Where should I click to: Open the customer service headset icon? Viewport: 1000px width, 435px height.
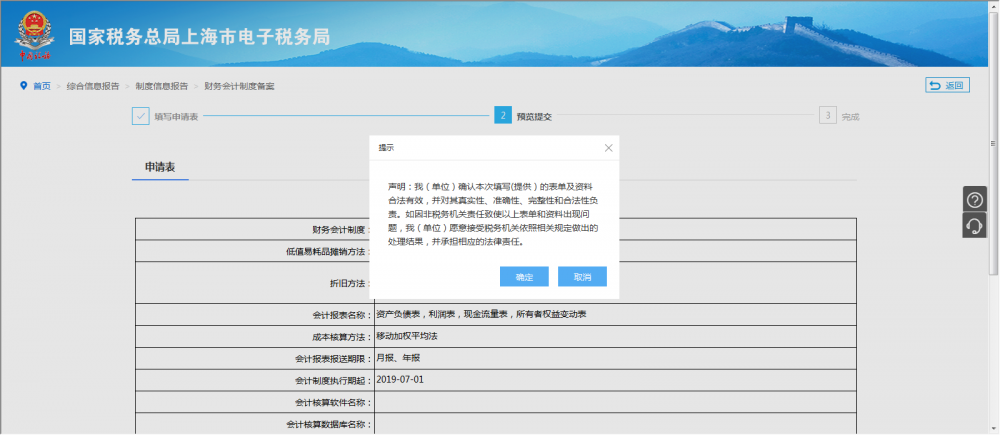(x=974, y=225)
